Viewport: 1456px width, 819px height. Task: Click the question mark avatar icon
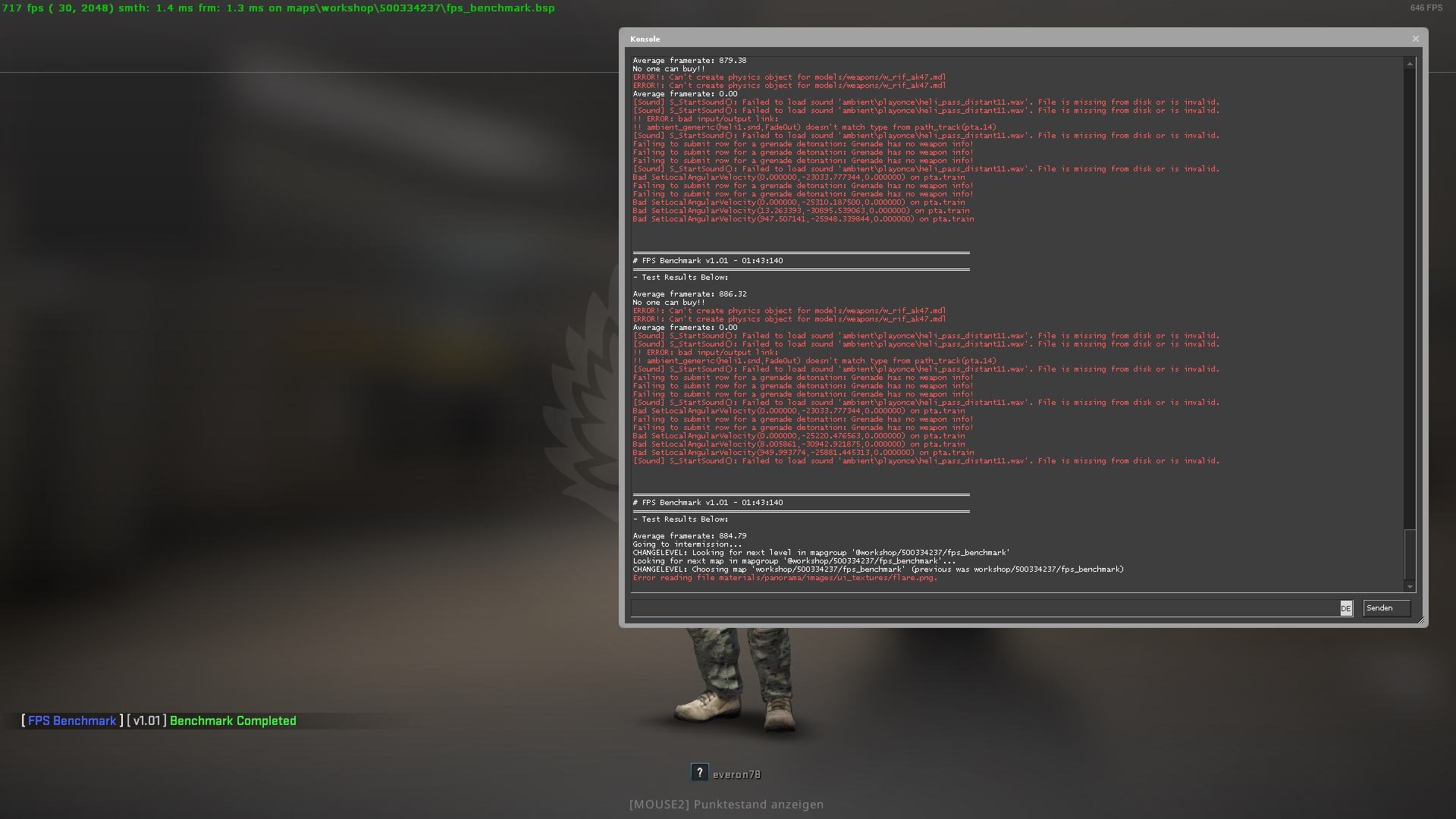tap(699, 772)
